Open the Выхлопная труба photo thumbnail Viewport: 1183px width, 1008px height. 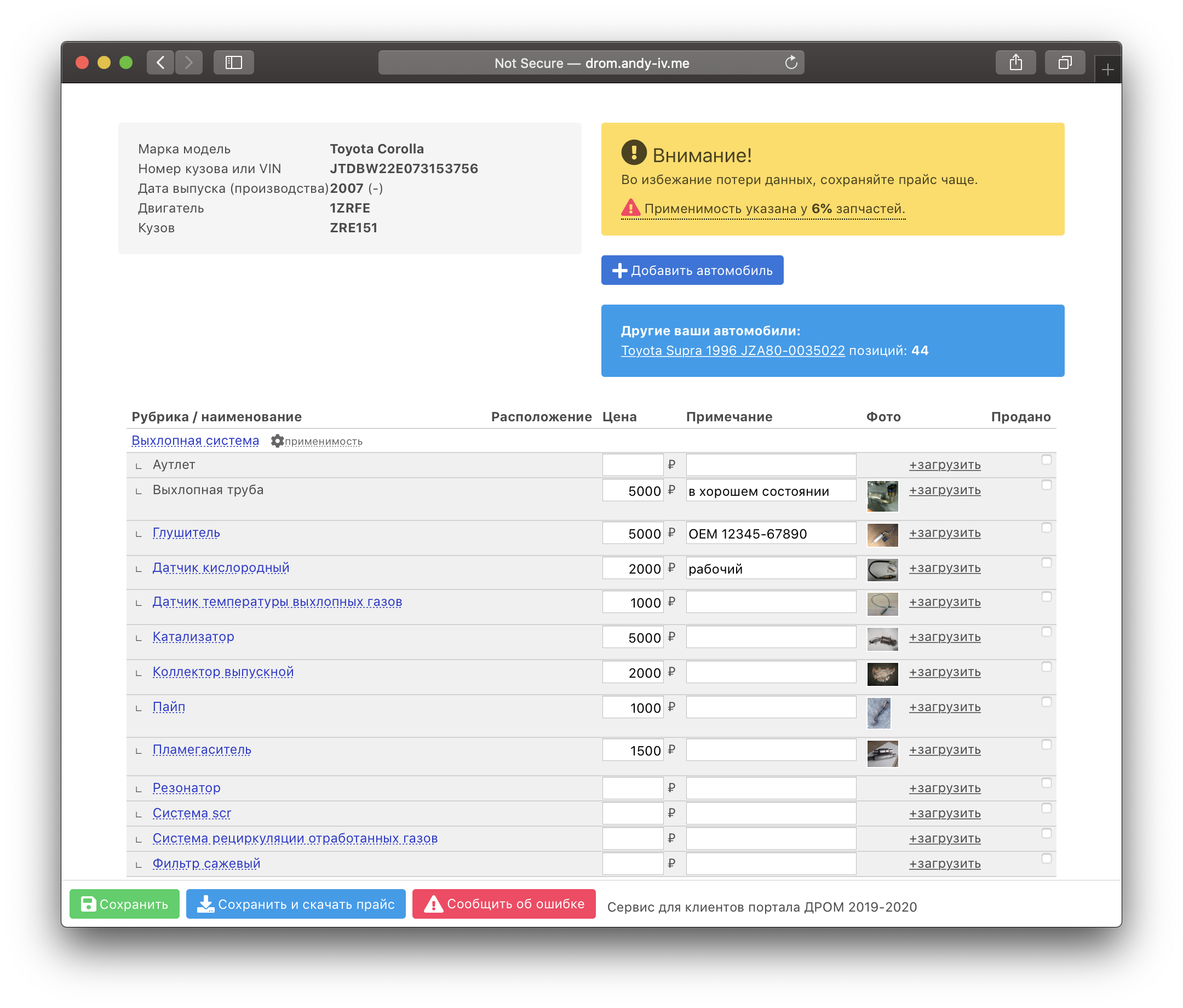(x=882, y=496)
